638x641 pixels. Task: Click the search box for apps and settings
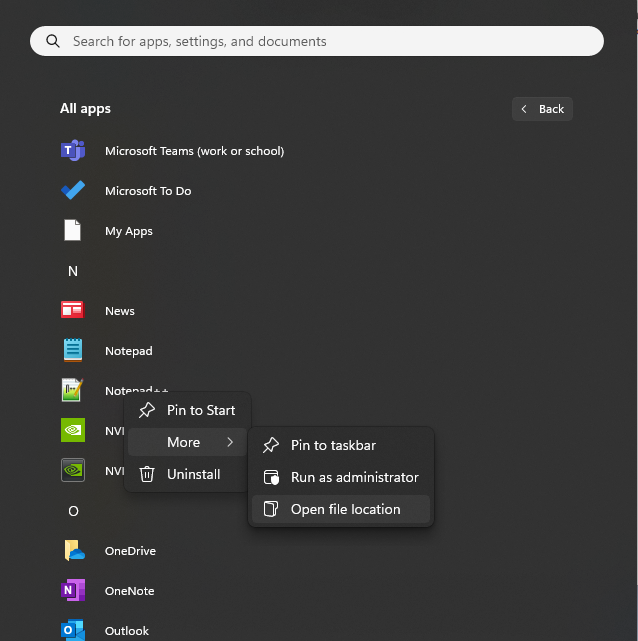317,41
